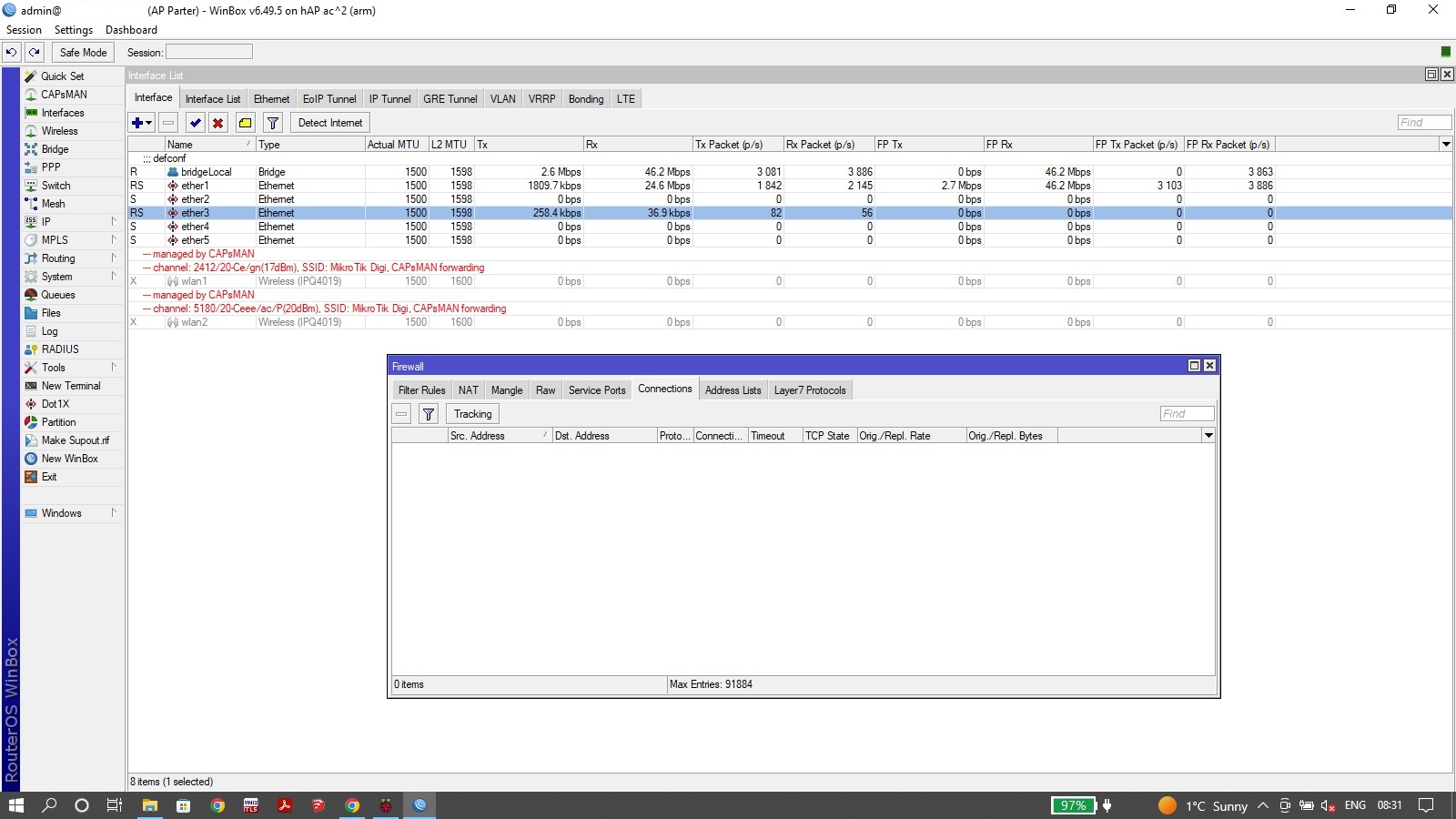Open Windows Start menu
Viewport: 1456px width, 819px height.
[16, 805]
